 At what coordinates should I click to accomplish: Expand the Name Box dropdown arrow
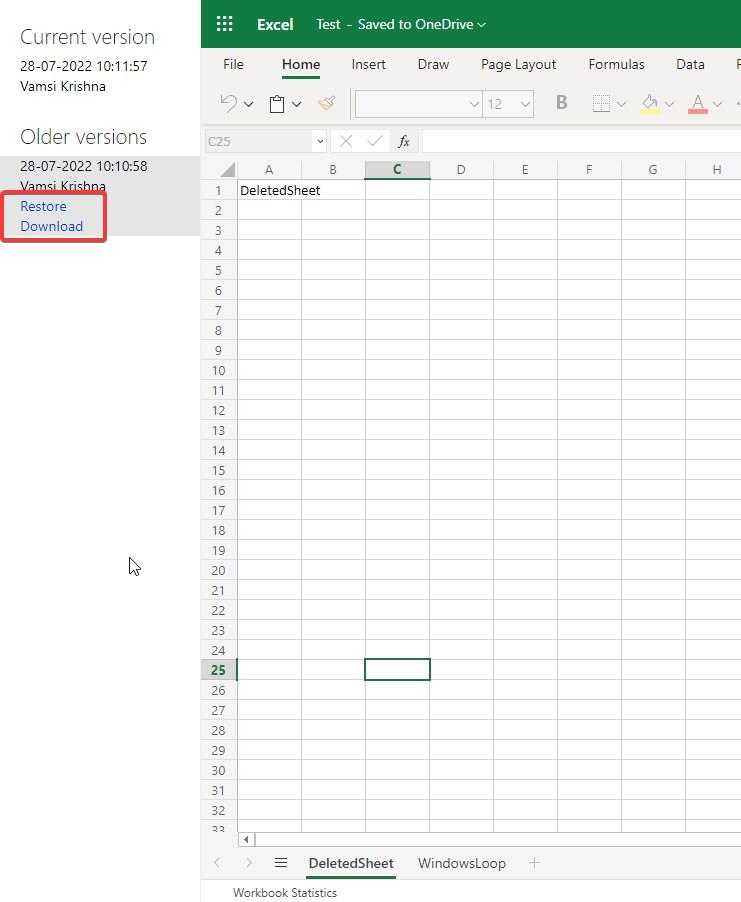coord(319,142)
